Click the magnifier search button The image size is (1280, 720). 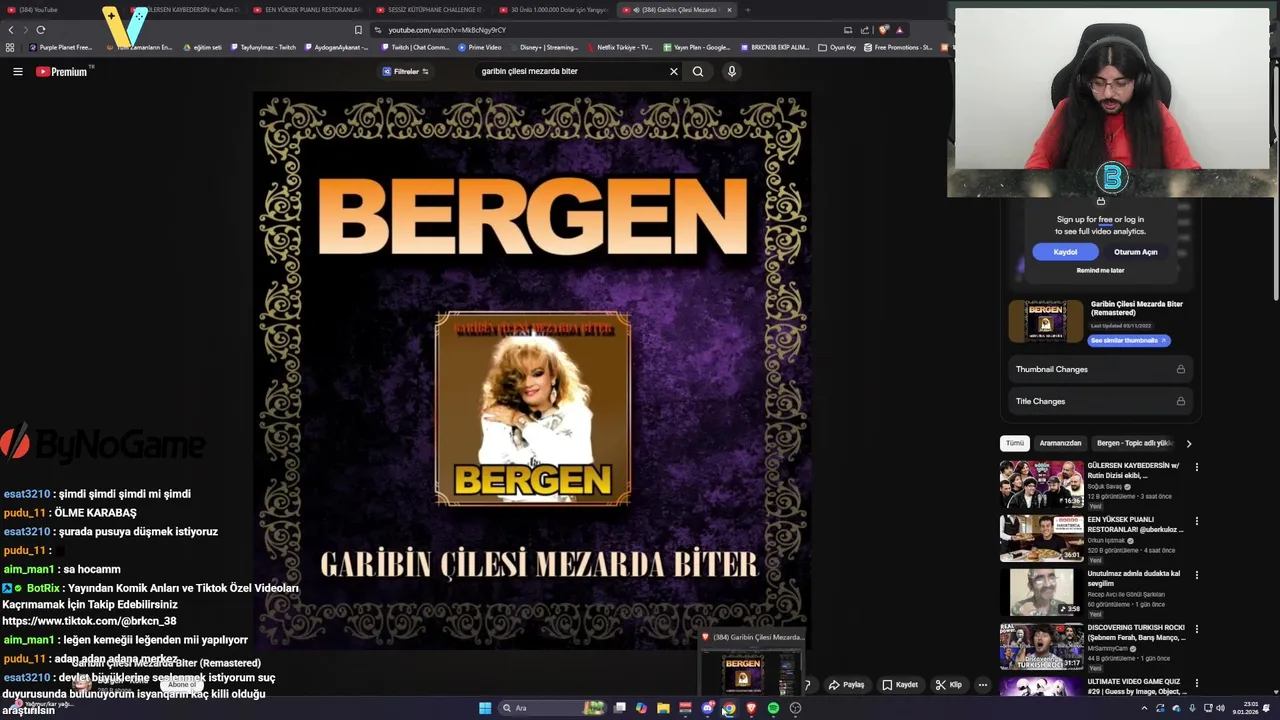pyautogui.click(x=698, y=71)
